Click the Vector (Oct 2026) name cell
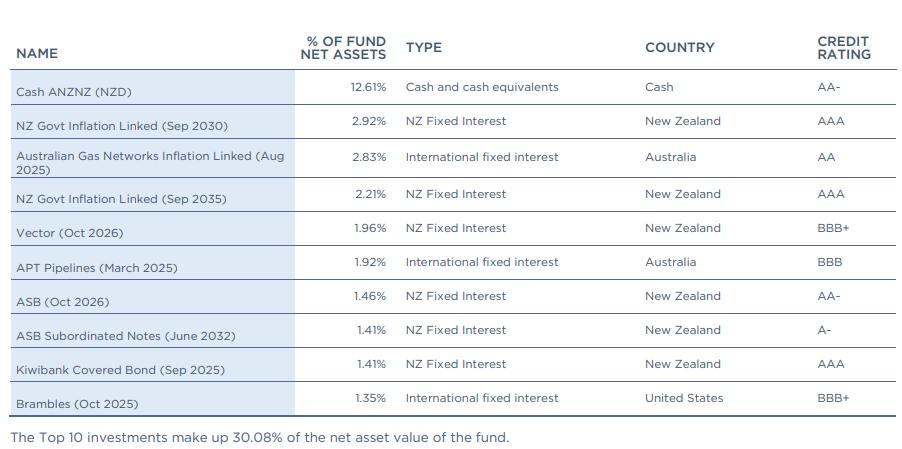Screen dimensions: 902x449 [72, 233]
